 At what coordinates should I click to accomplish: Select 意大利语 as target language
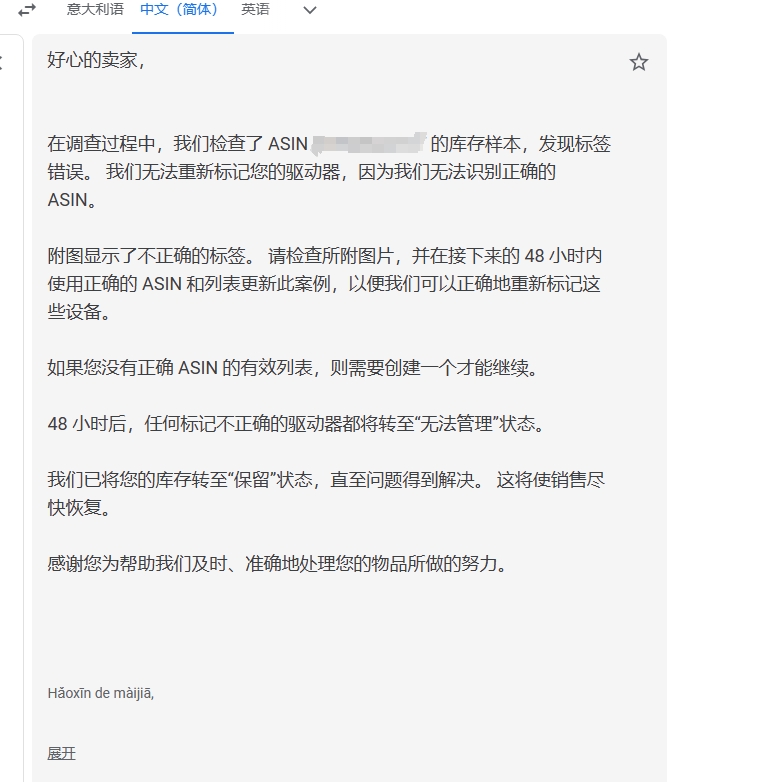[95, 9]
